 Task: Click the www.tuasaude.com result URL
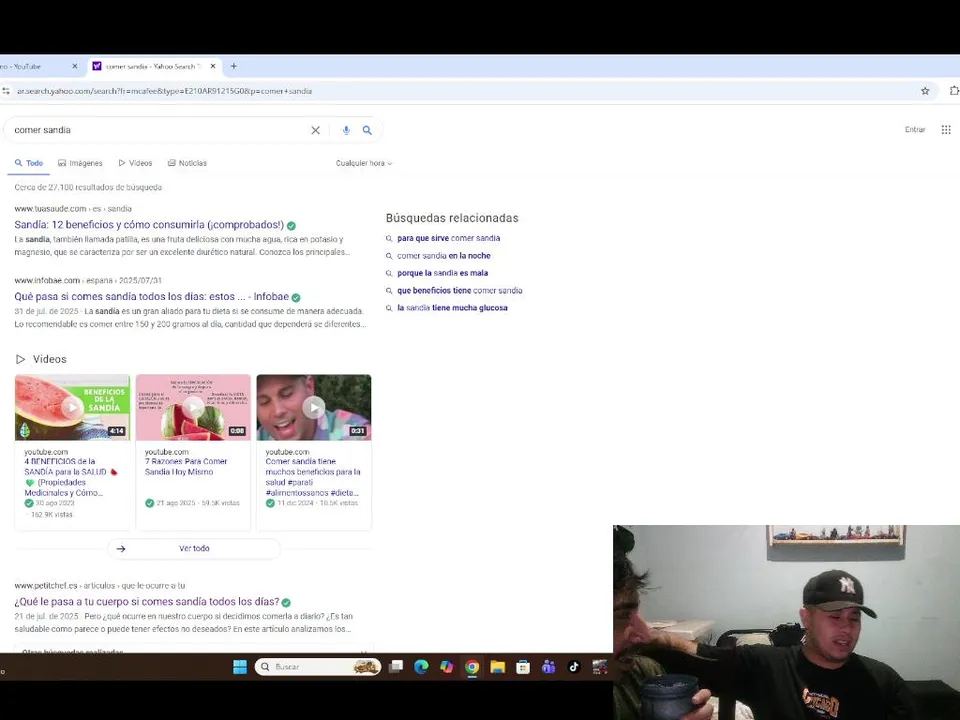73,209
